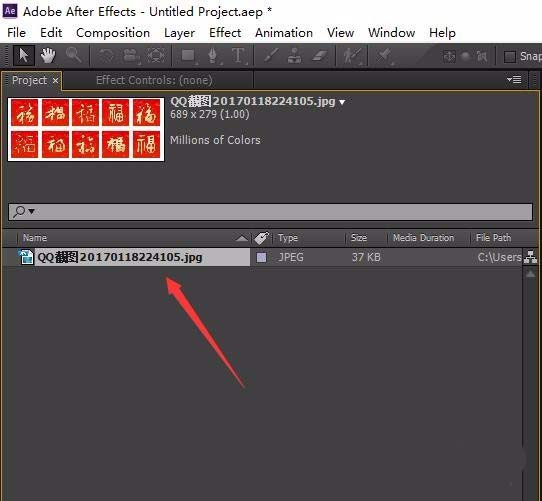Image resolution: width=542 pixels, height=501 pixels.
Task: Click the label color swatch for the JPEG
Action: pyautogui.click(x=262, y=257)
